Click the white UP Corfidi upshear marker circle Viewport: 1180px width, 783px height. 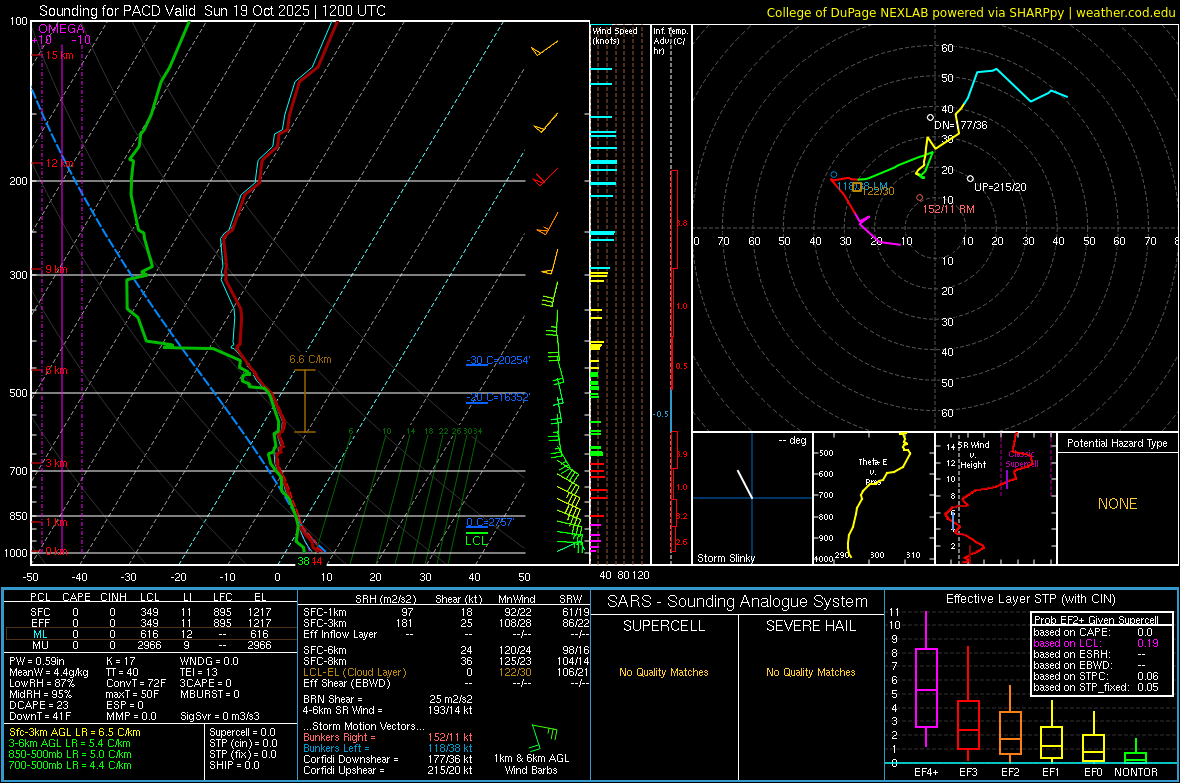(970, 178)
